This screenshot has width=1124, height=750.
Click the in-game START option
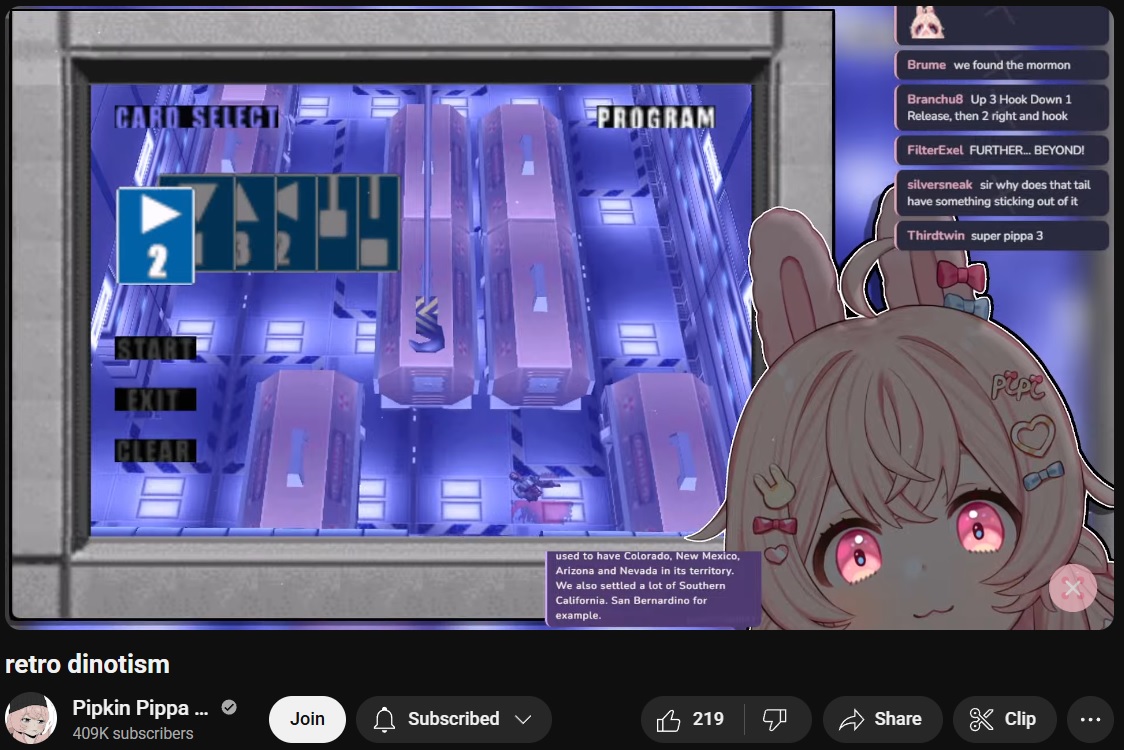(x=156, y=348)
